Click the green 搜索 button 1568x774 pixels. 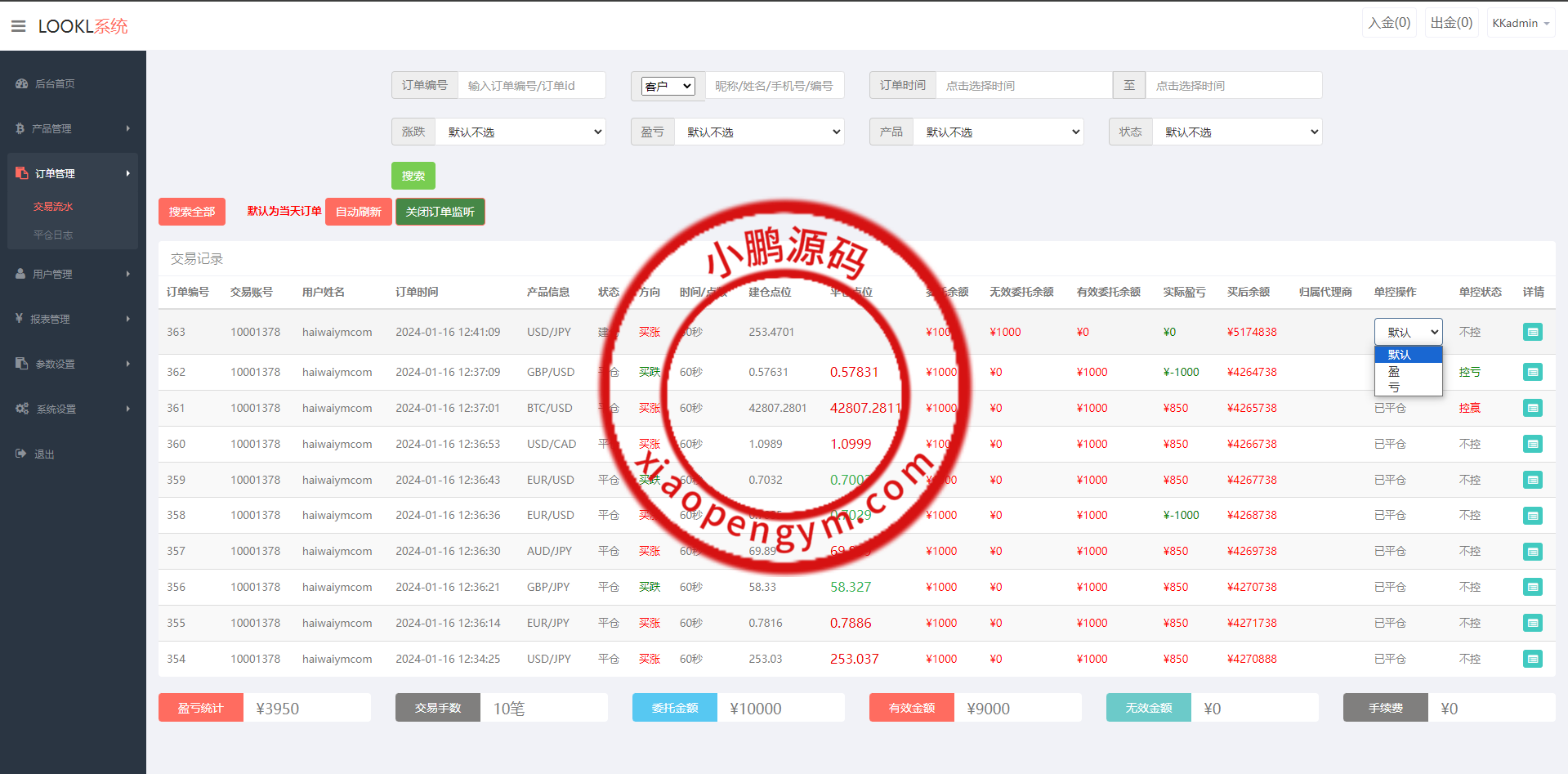point(413,176)
